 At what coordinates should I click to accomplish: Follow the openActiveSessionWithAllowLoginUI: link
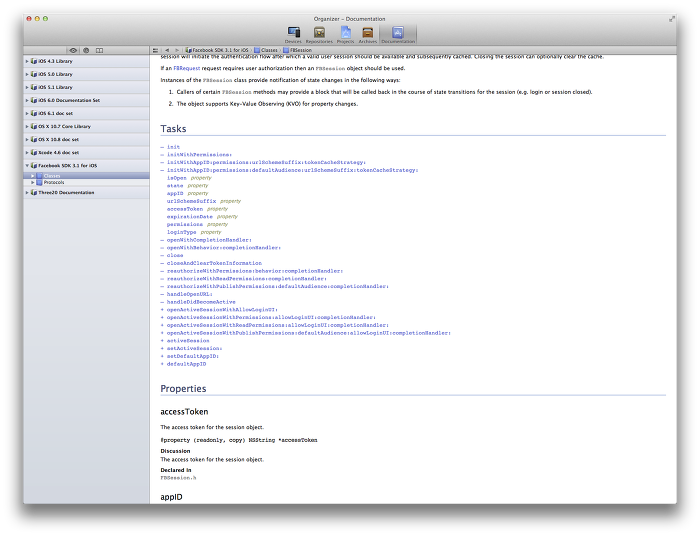222,310
